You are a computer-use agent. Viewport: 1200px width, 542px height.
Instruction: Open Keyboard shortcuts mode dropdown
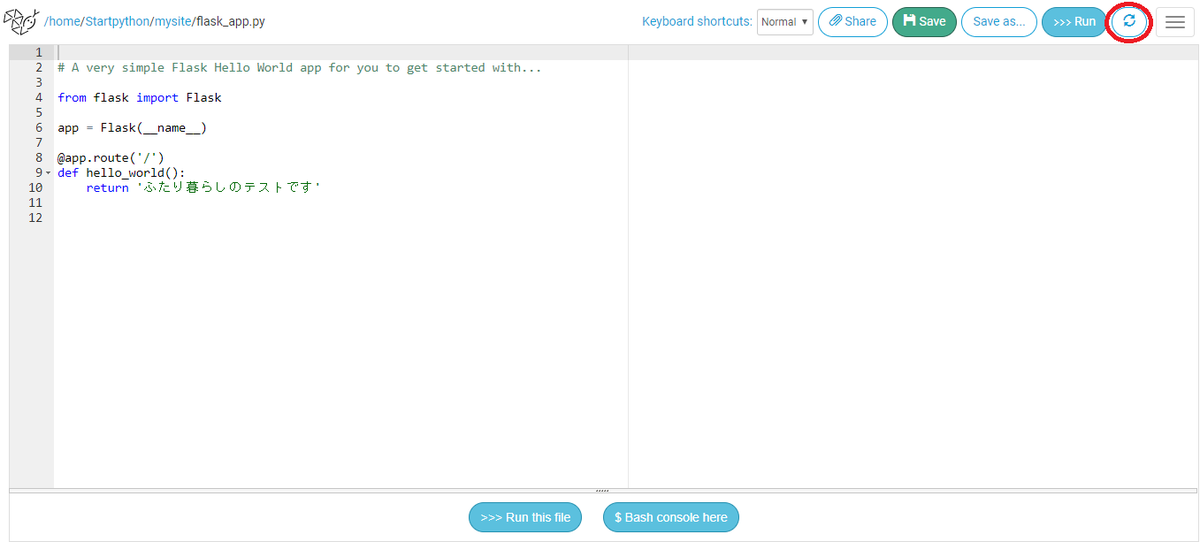[x=785, y=22]
